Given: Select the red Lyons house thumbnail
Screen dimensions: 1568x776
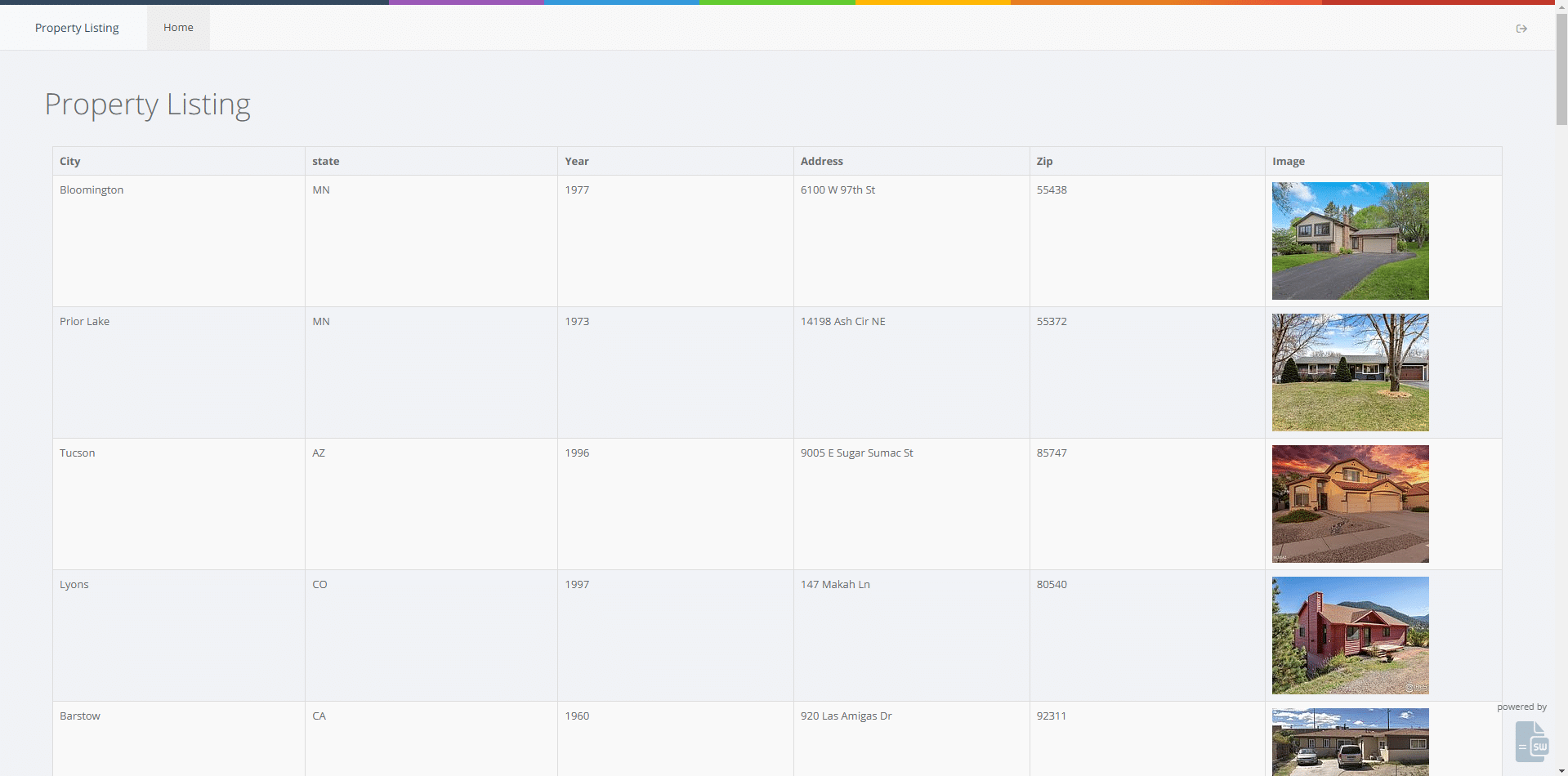Looking at the screenshot, I should pyautogui.click(x=1350, y=636).
